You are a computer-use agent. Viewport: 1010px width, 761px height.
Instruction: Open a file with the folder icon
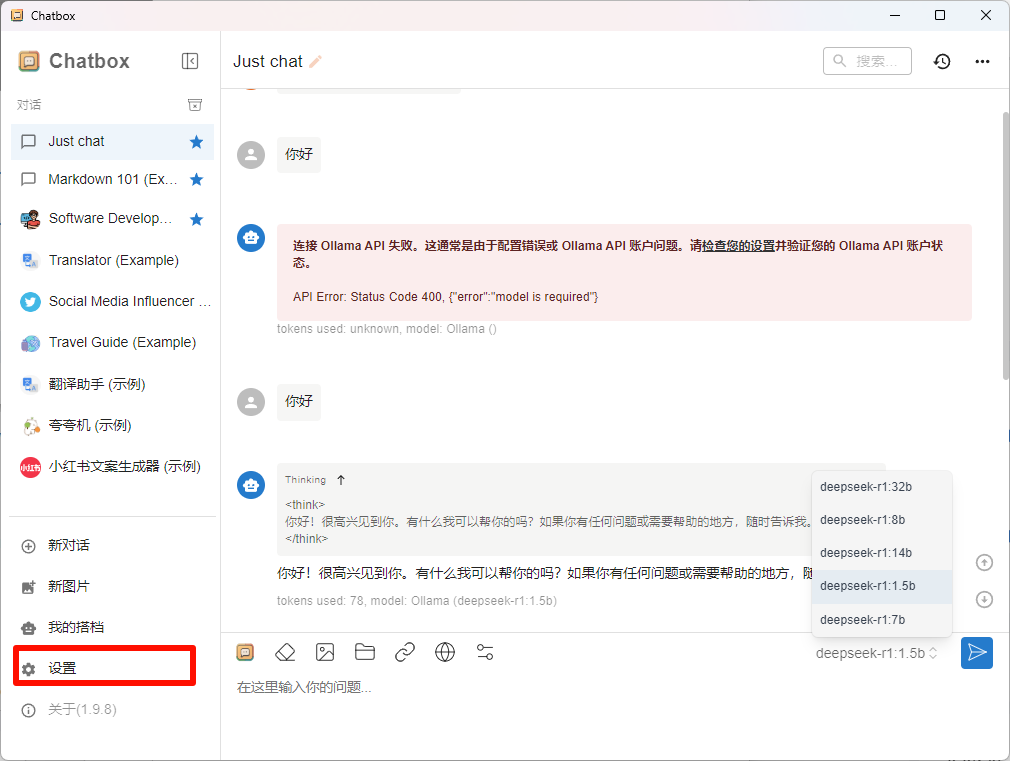pos(365,652)
